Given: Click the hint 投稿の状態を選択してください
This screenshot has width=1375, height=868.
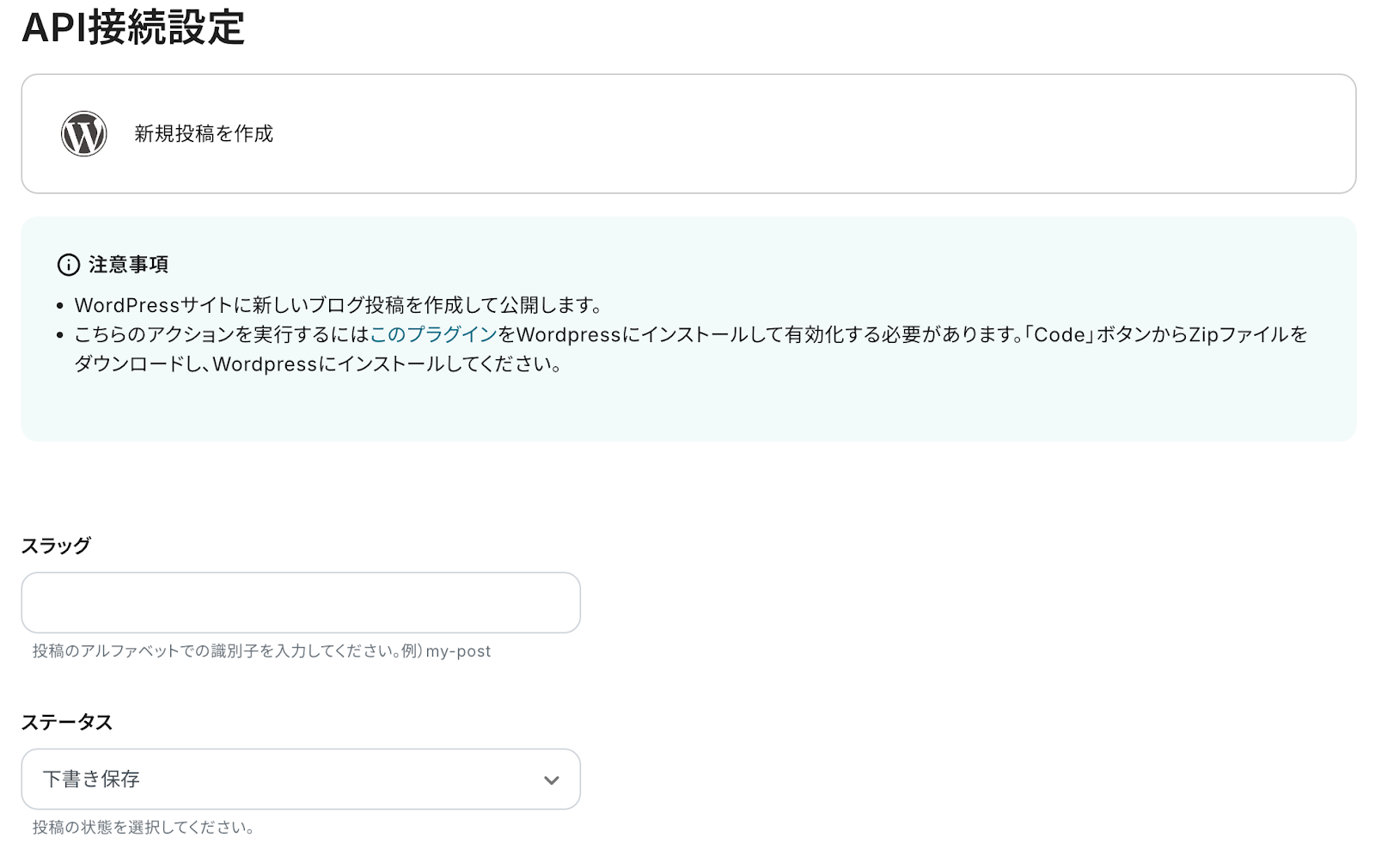Looking at the screenshot, I should 143,828.
